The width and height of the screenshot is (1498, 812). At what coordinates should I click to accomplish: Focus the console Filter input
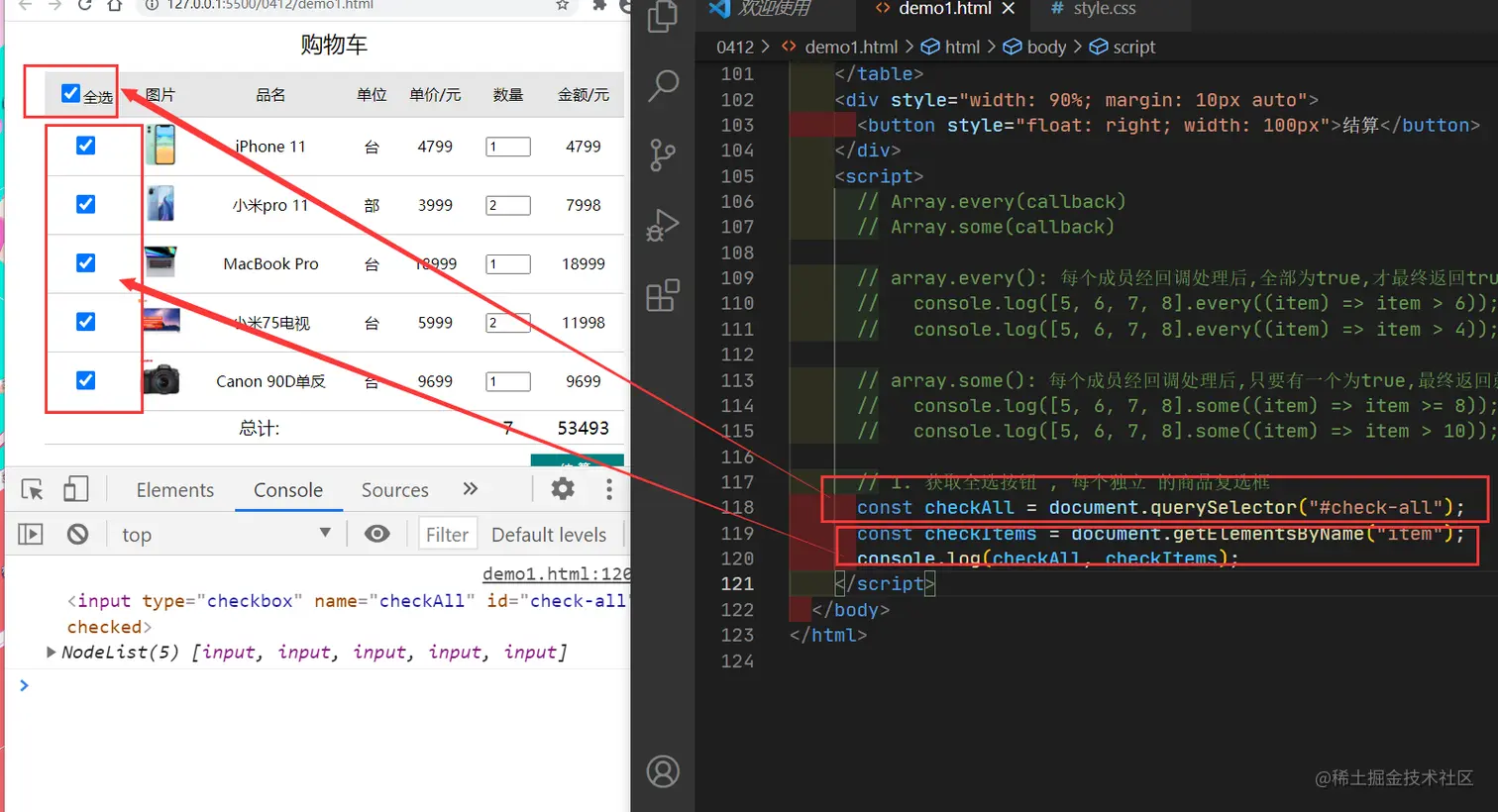(x=448, y=535)
